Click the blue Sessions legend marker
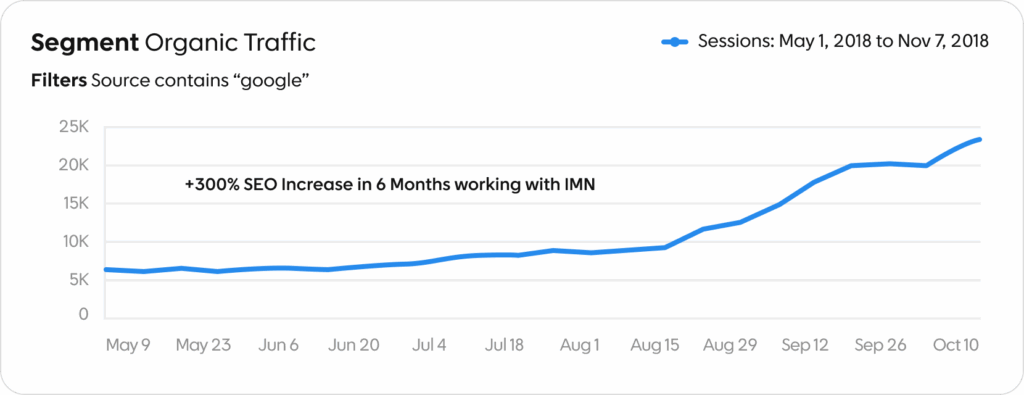 pyautogui.click(x=675, y=42)
